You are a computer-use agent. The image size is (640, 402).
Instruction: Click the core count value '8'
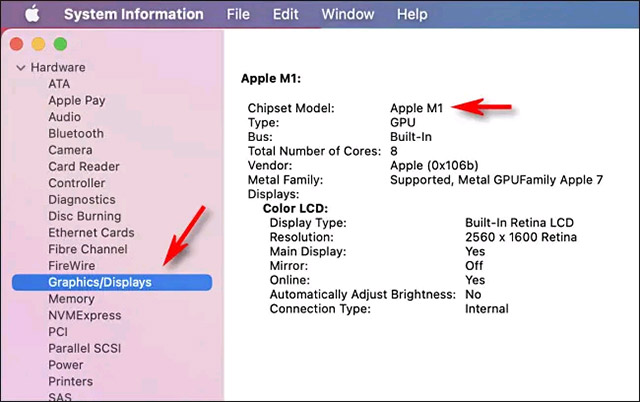pyautogui.click(x=394, y=151)
